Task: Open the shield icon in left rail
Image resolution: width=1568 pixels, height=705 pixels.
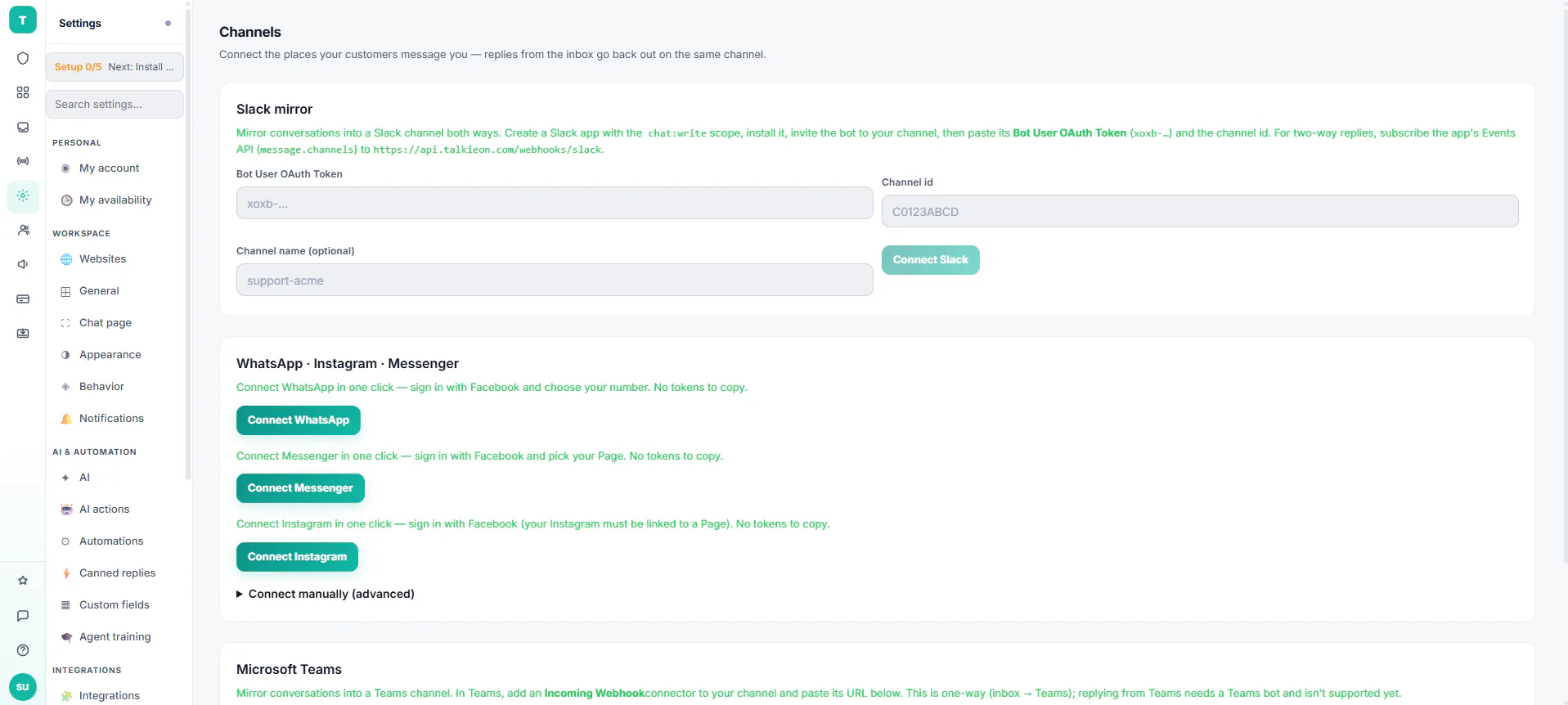Action: pyautogui.click(x=23, y=58)
